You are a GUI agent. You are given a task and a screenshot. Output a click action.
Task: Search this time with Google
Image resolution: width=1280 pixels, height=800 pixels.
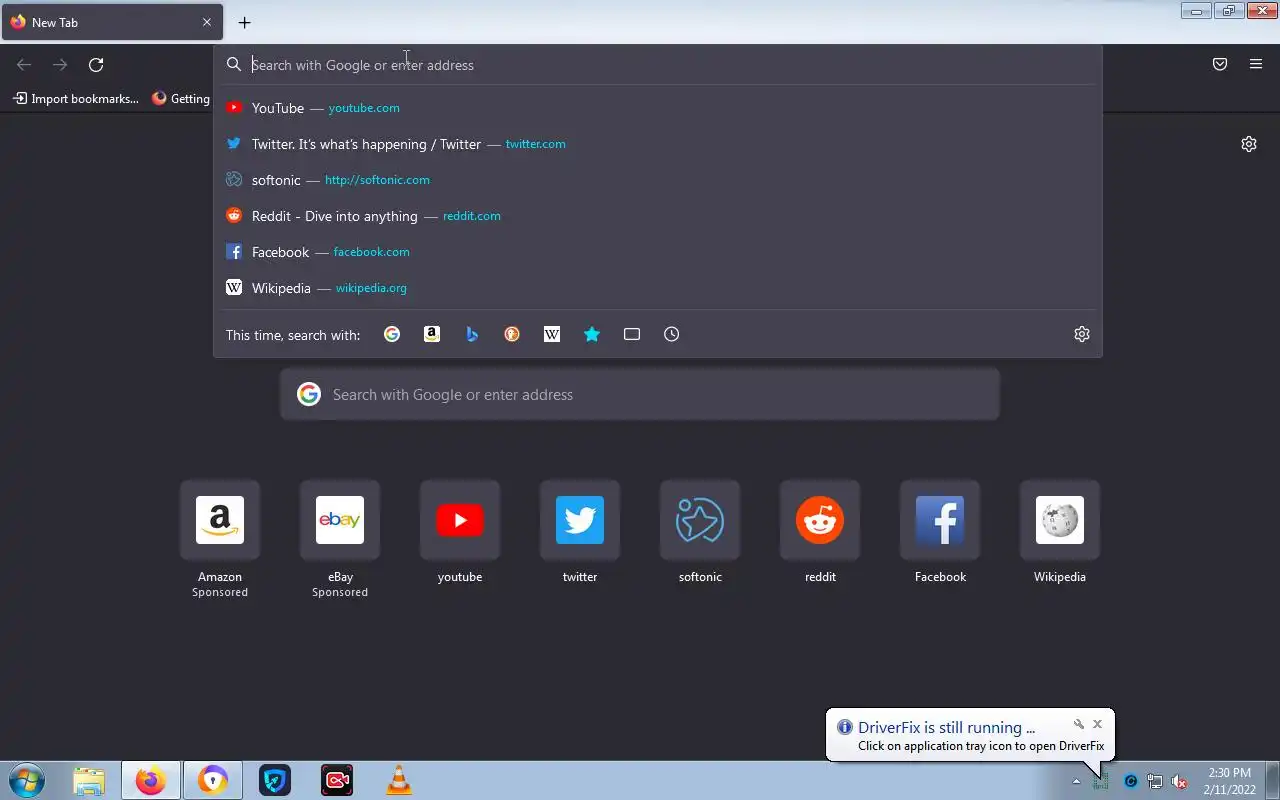(392, 335)
